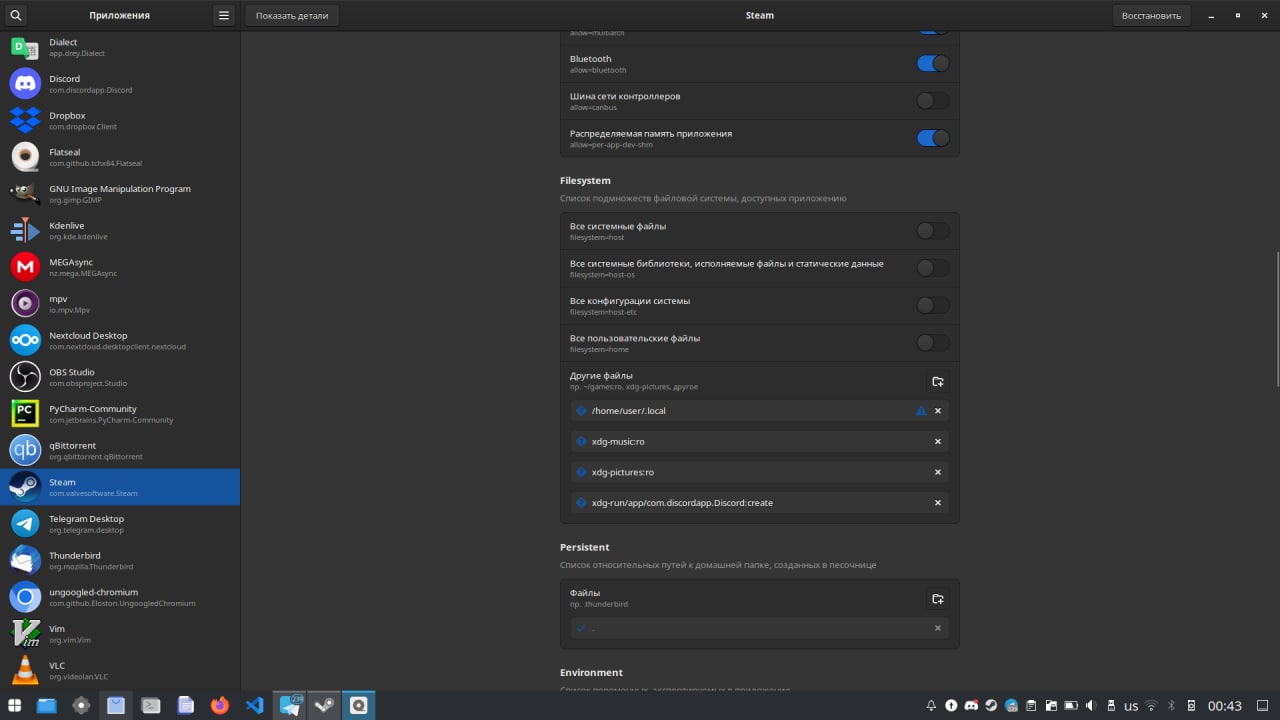
Task: Disable the Bluetooth toggle
Action: point(932,63)
